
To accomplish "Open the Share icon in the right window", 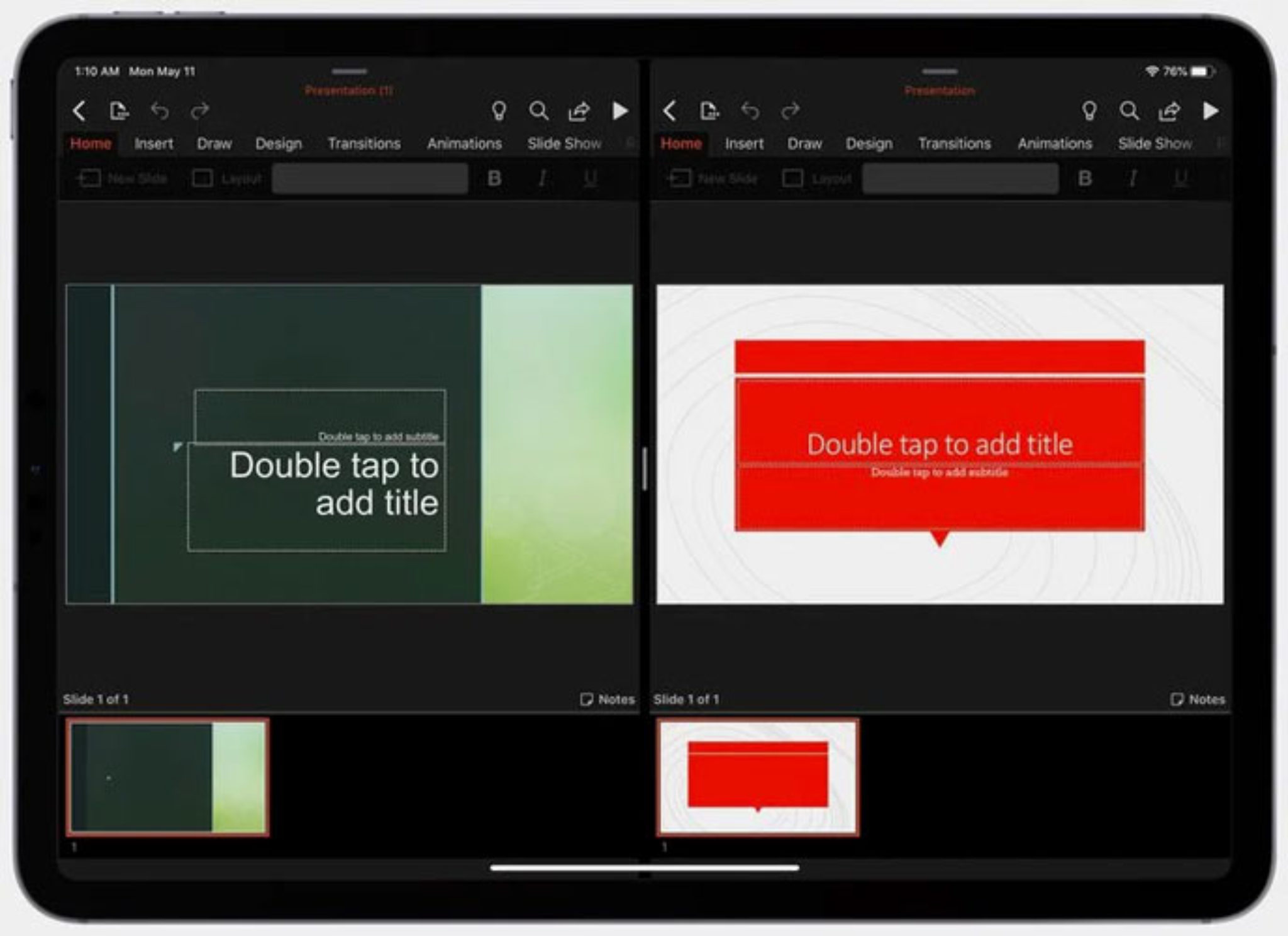I will [x=1168, y=111].
